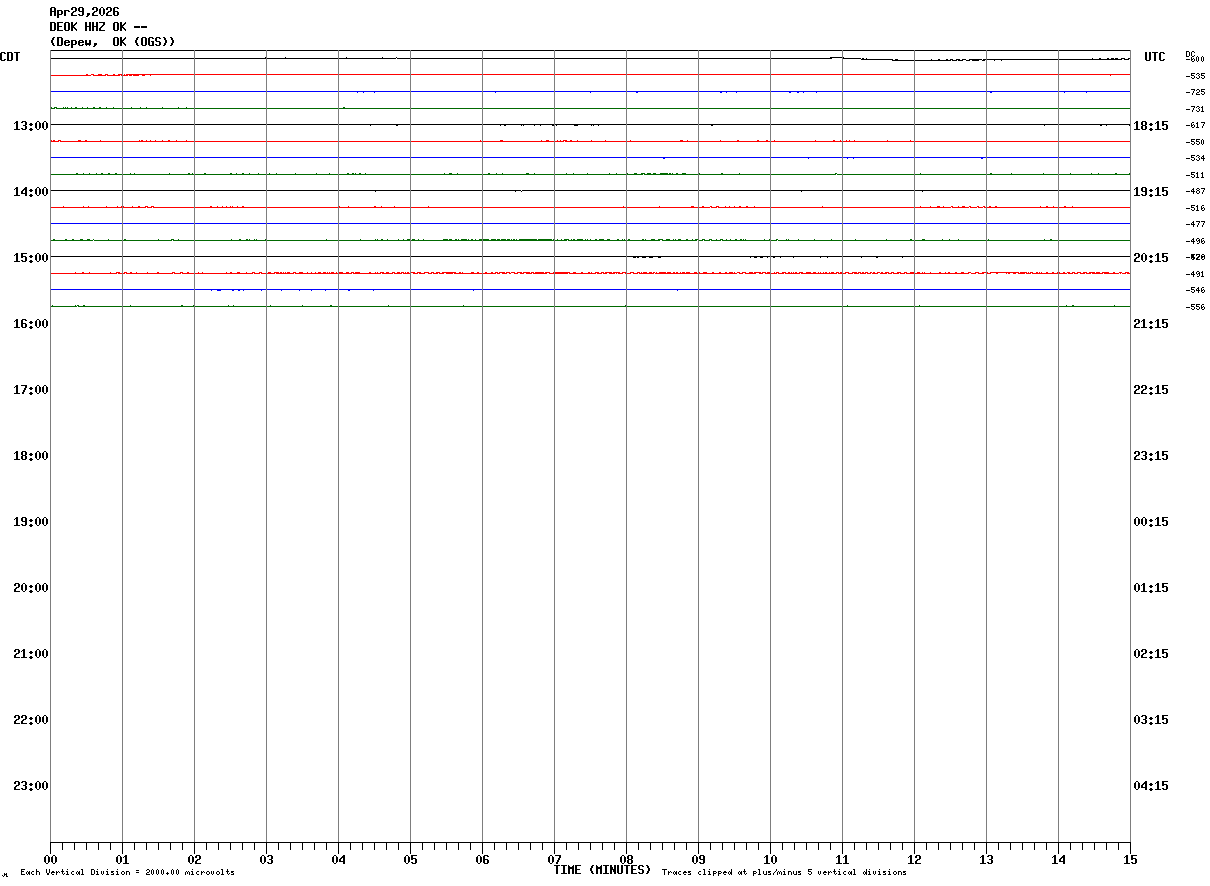The image size is (1210, 886).
Task: Click the date label Apr29,2026
Action: (84, 12)
